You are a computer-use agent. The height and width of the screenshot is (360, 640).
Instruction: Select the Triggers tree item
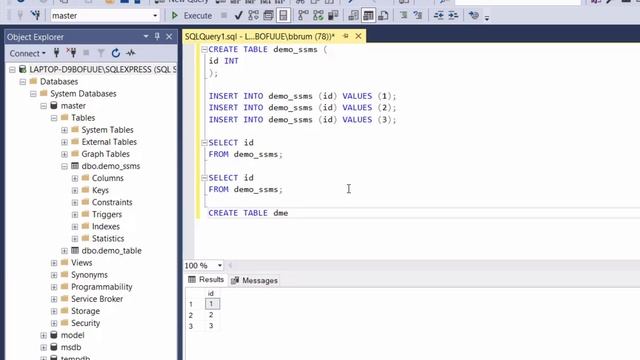[x=107, y=214]
